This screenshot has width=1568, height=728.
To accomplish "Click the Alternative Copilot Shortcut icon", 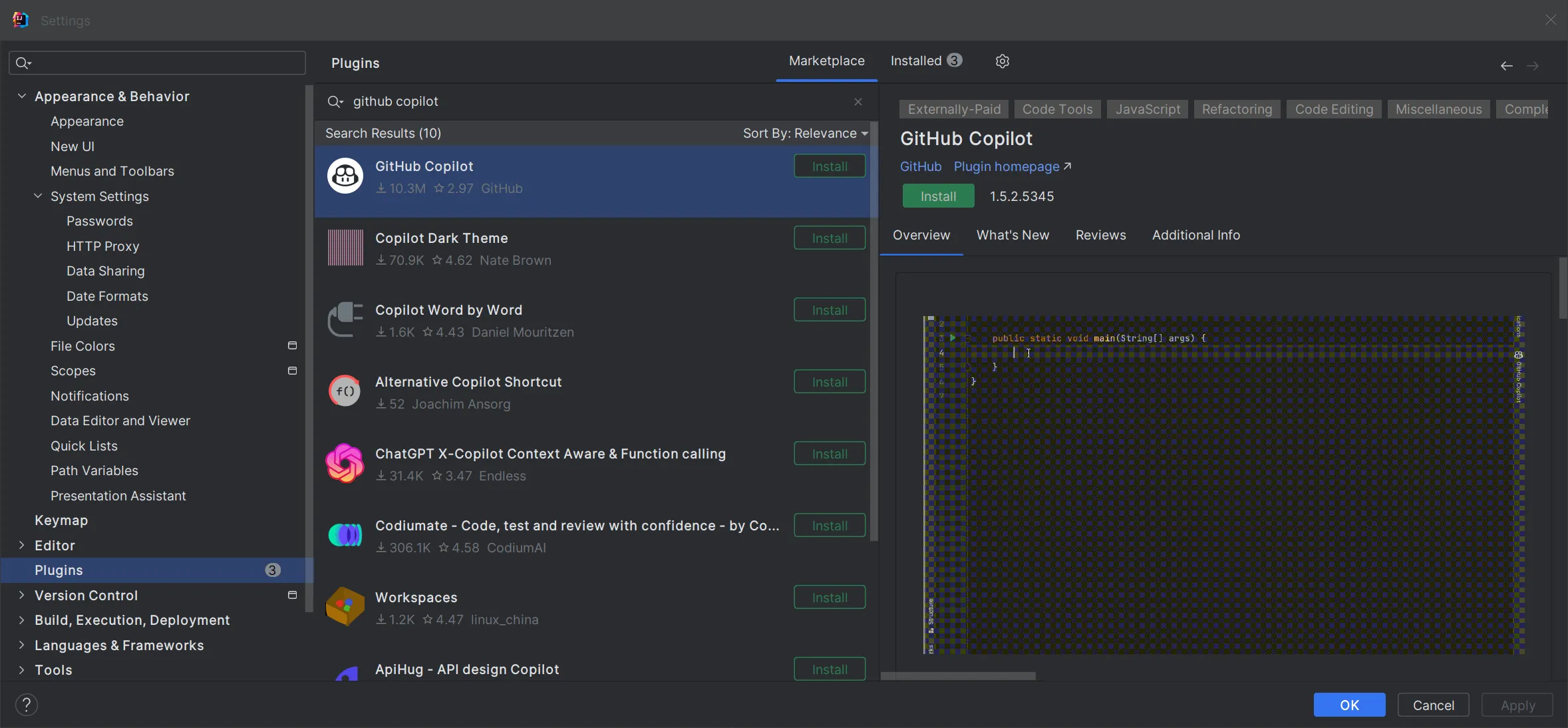I will 345,391.
